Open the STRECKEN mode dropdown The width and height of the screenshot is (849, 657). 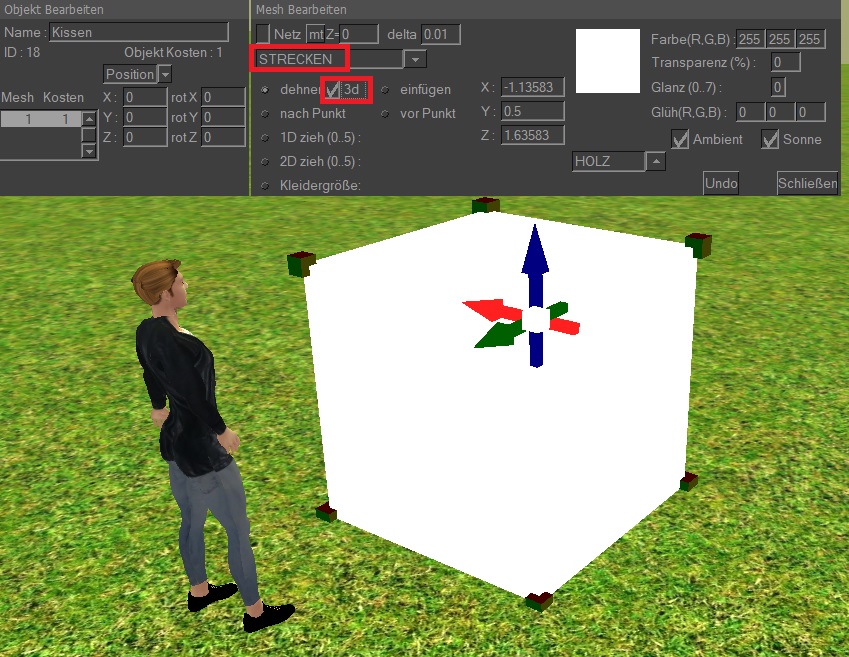click(x=415, y=60)
